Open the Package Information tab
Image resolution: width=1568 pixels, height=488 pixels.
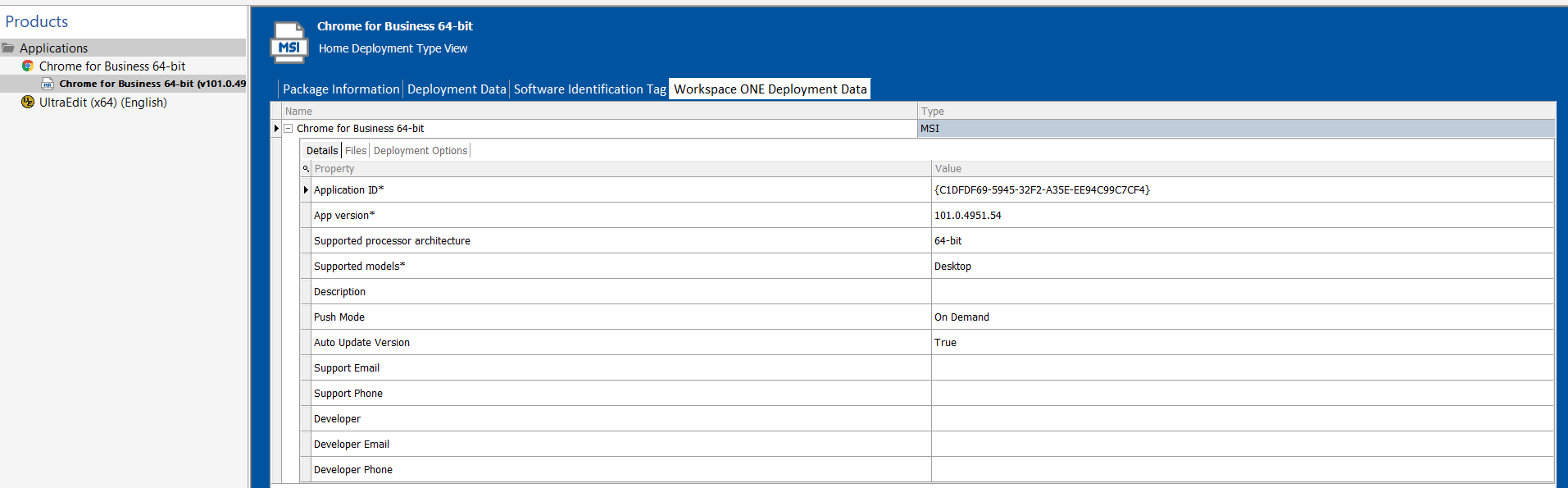(341, 89)
